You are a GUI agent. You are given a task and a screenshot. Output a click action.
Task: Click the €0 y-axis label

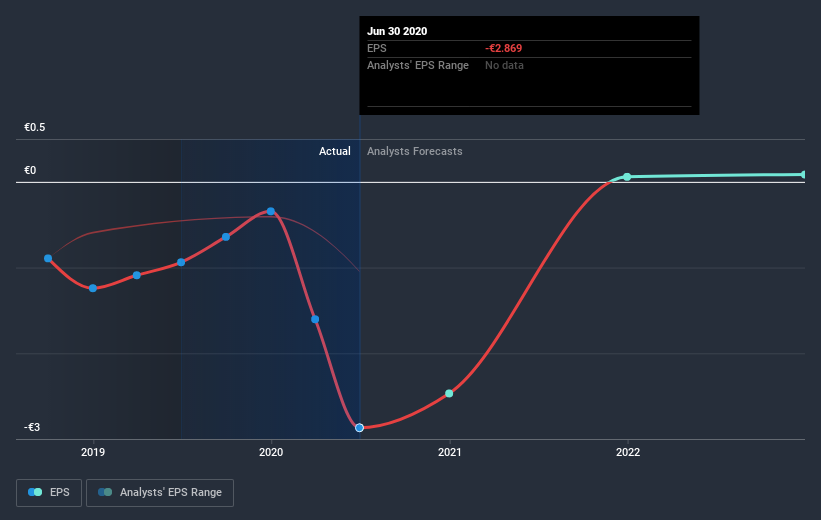[x=30, y=170]
